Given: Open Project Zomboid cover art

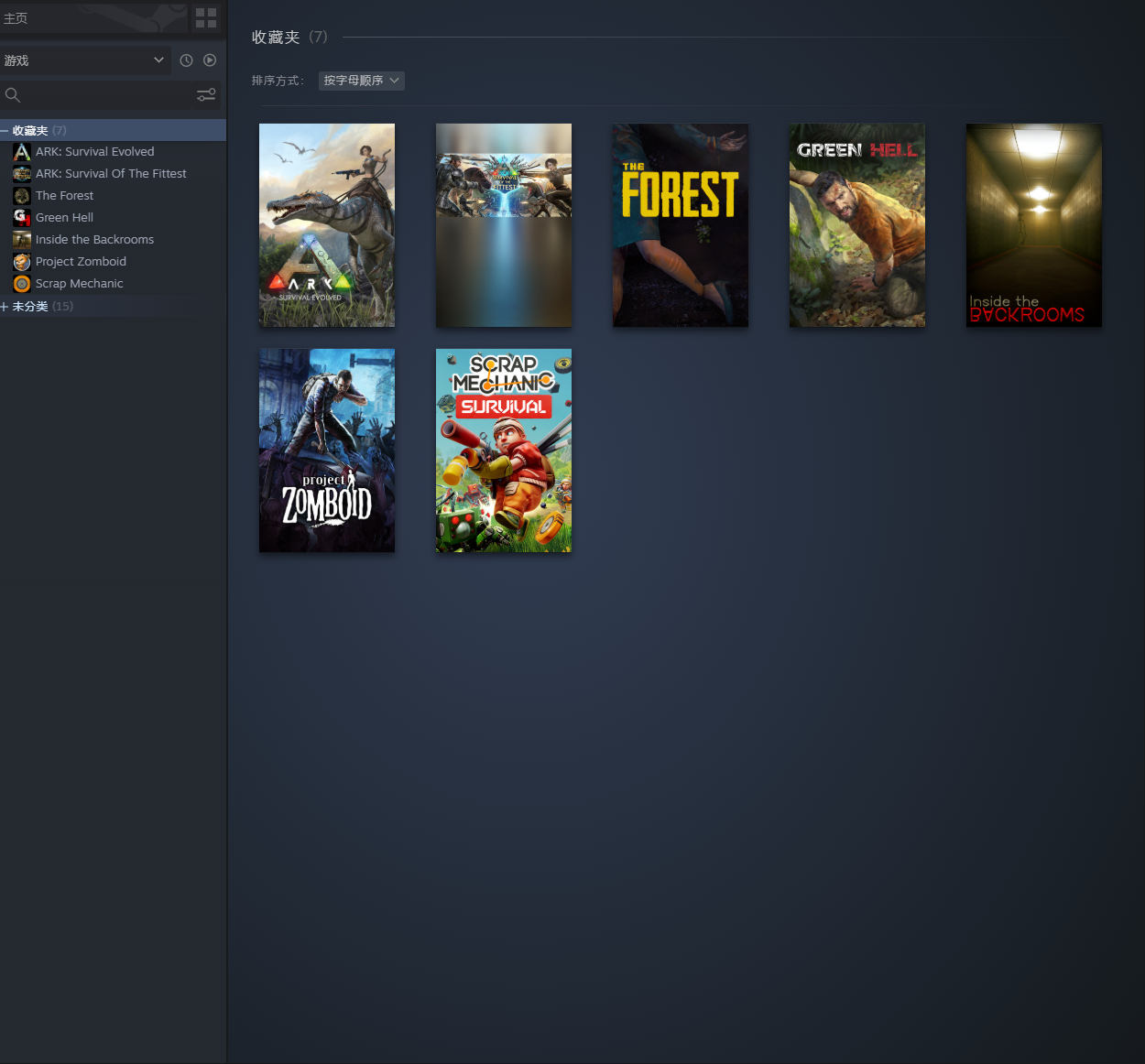Looking at the screenshot, I should click(327, 451).
